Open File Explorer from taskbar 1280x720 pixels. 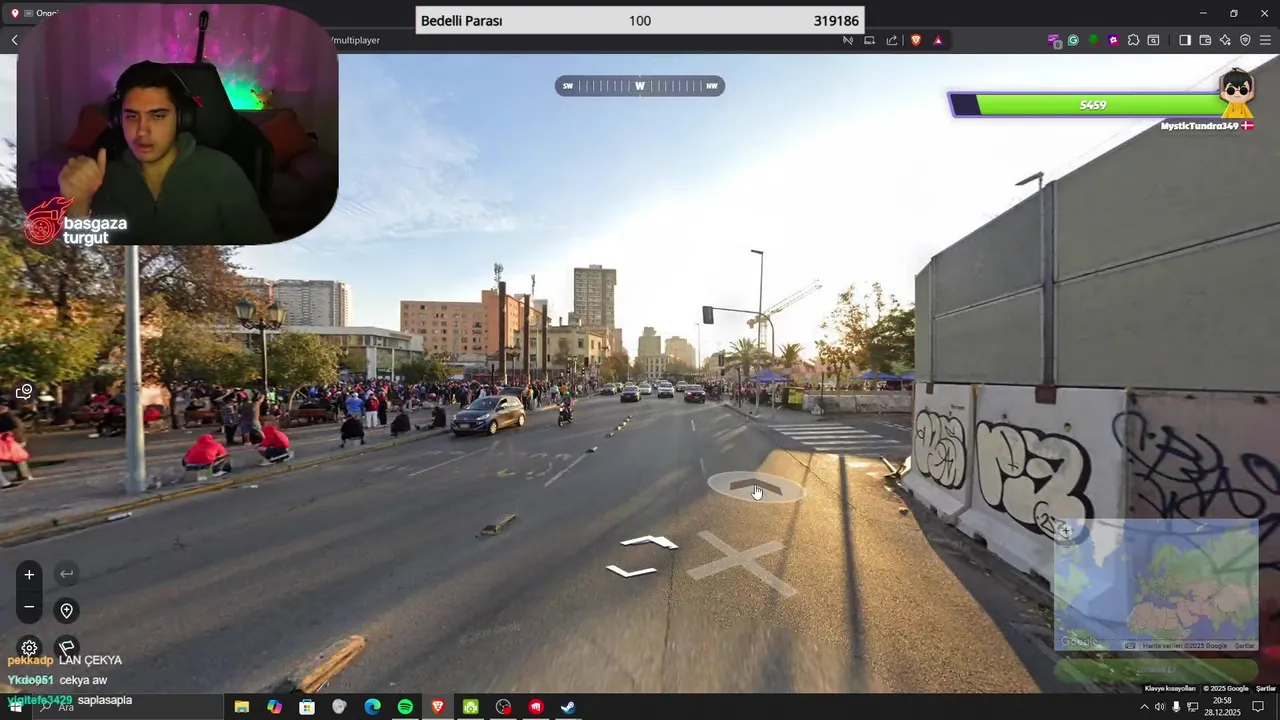pos(242,707)
